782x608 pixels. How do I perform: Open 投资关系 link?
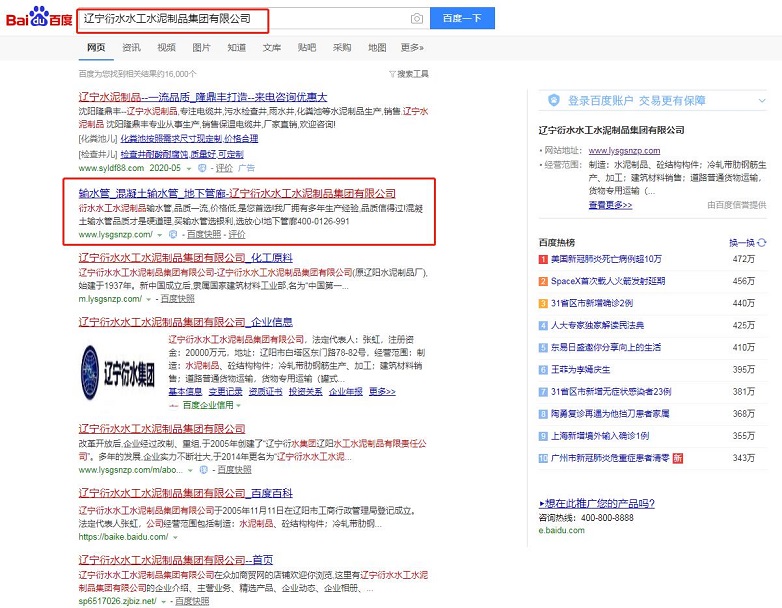click(x=305, y=392)
